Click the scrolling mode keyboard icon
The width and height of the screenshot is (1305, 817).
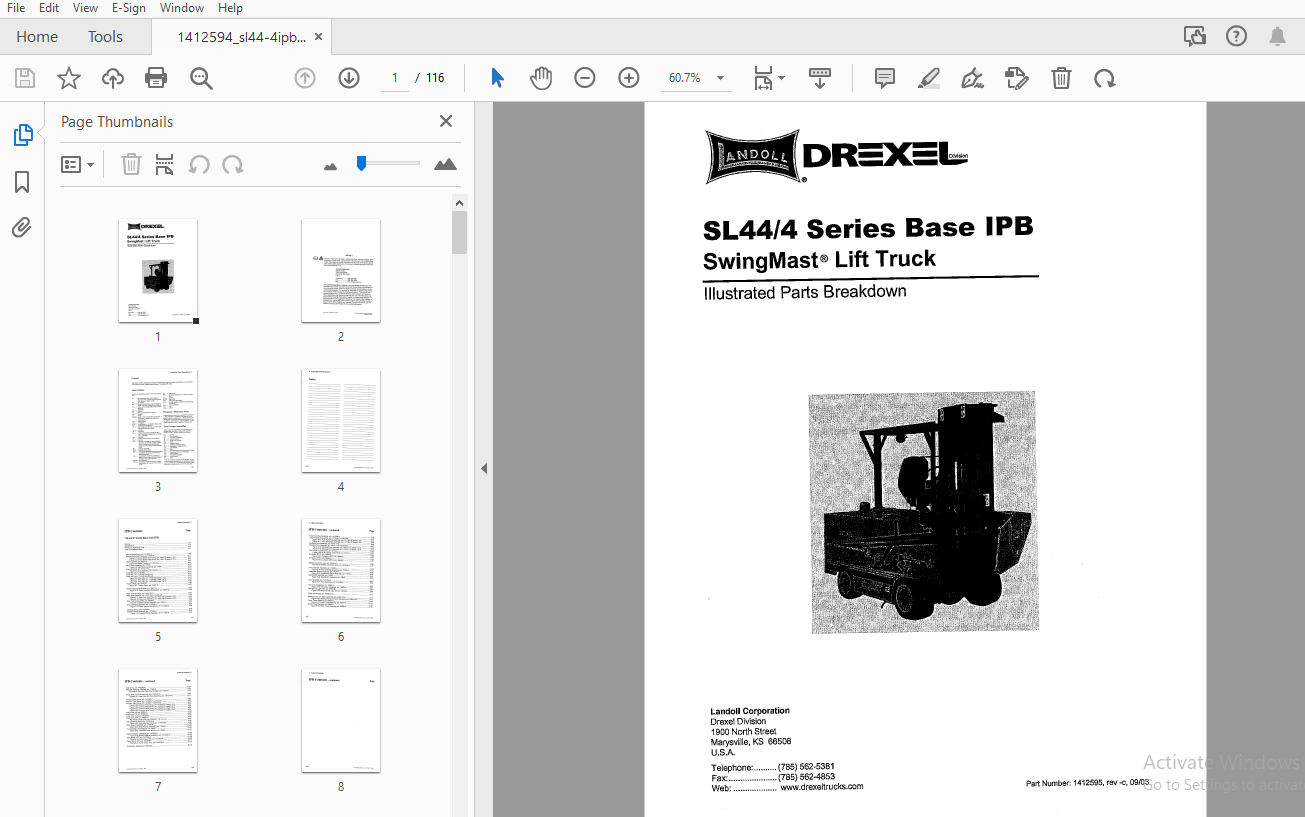[x=820, y=78]
